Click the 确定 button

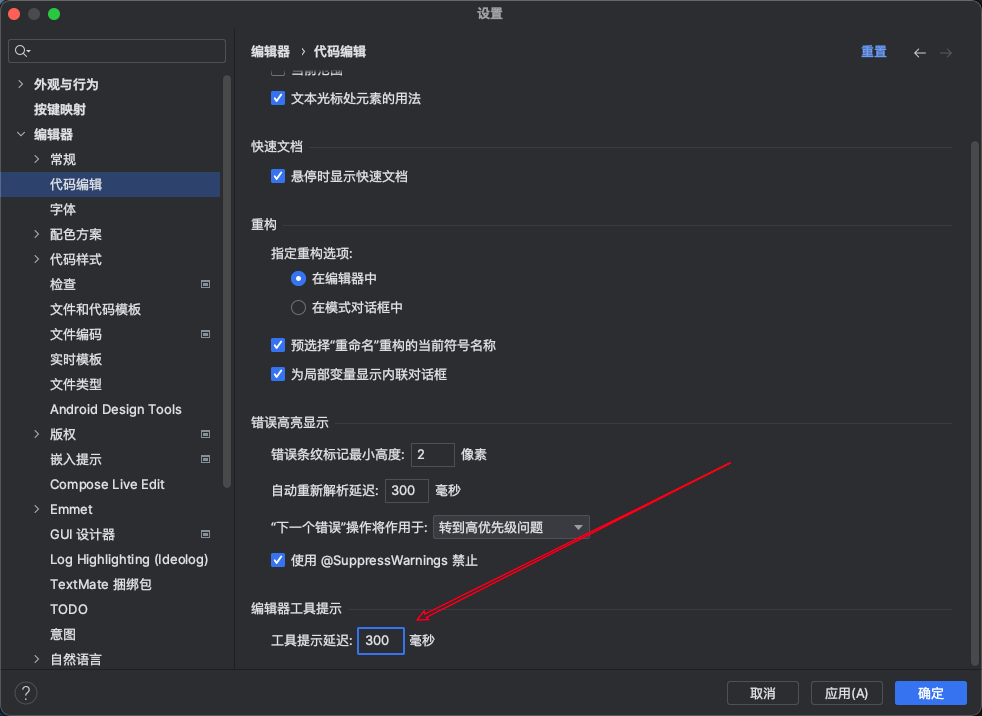coord(930,693)
